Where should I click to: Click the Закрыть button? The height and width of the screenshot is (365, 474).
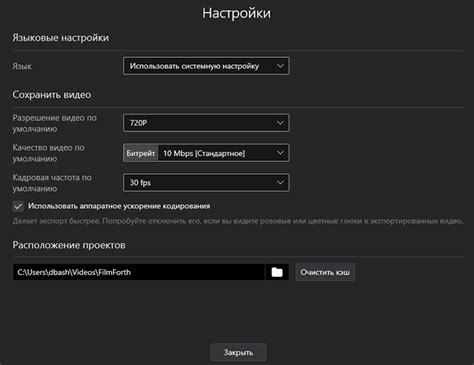pyautogui.click(x=238, y=352)
